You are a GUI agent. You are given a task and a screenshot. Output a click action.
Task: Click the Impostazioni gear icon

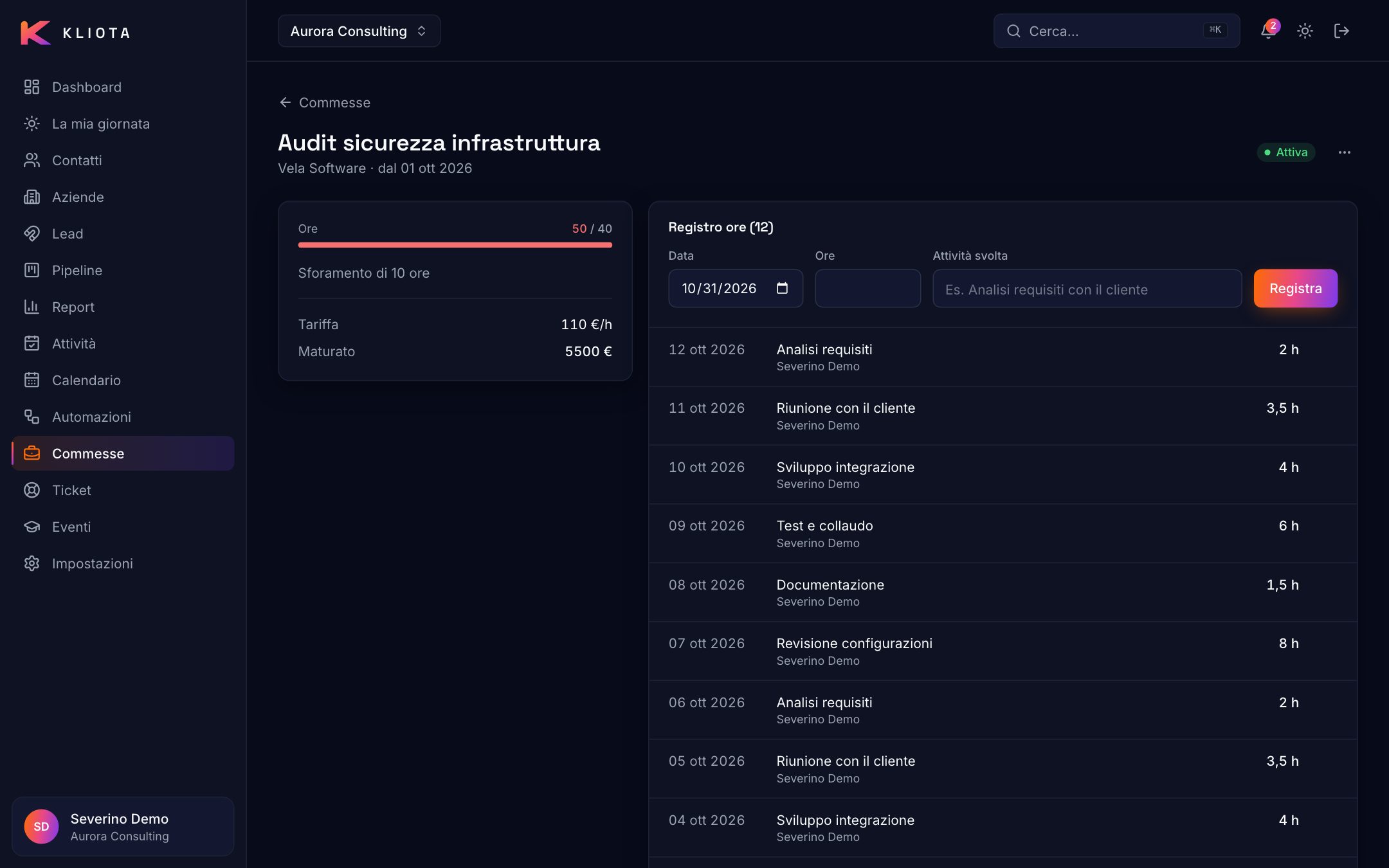coord(32,563)
